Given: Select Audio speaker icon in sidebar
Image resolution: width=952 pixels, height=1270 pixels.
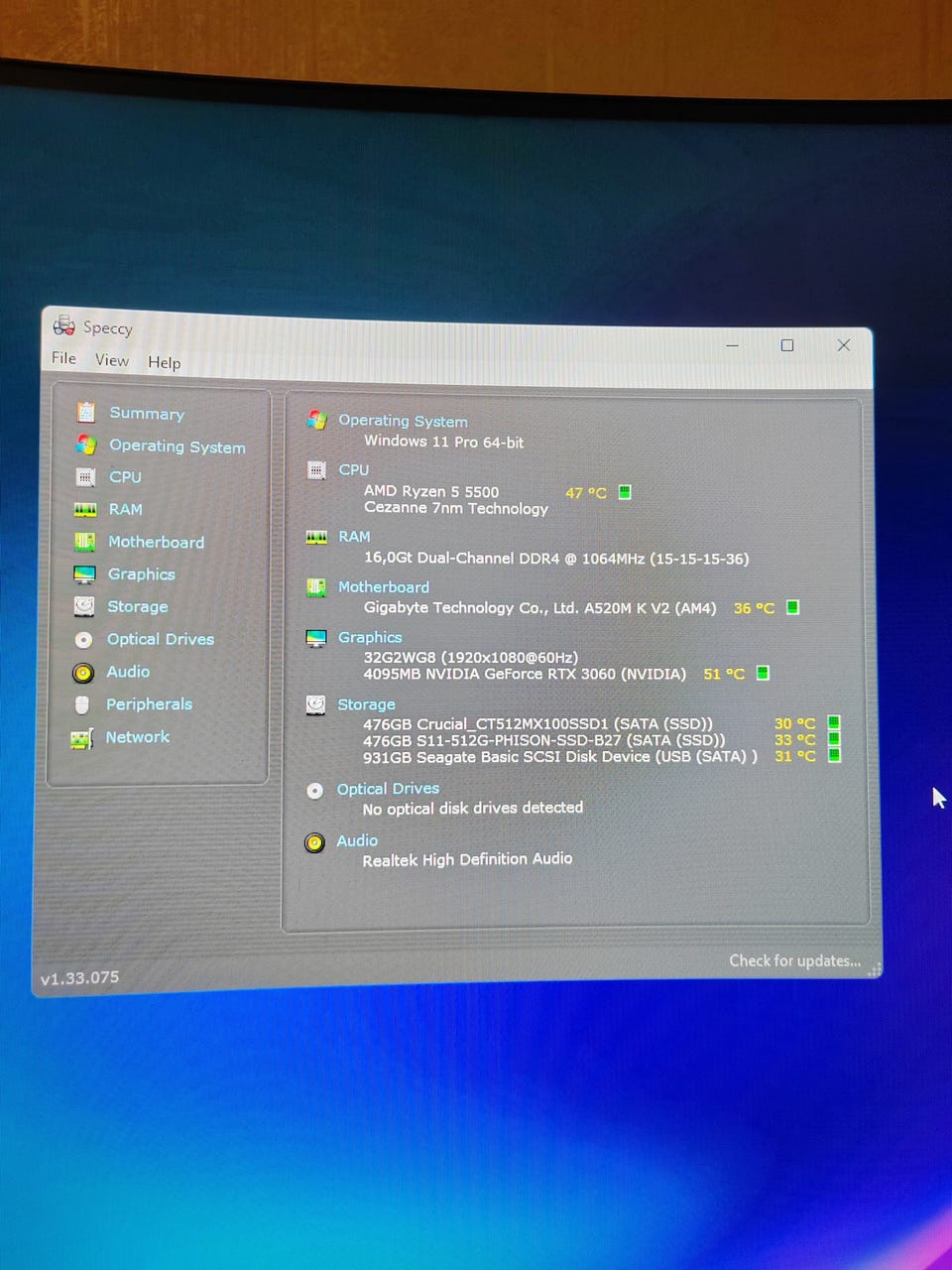Looking at the screenshot, I should point(83,673).
